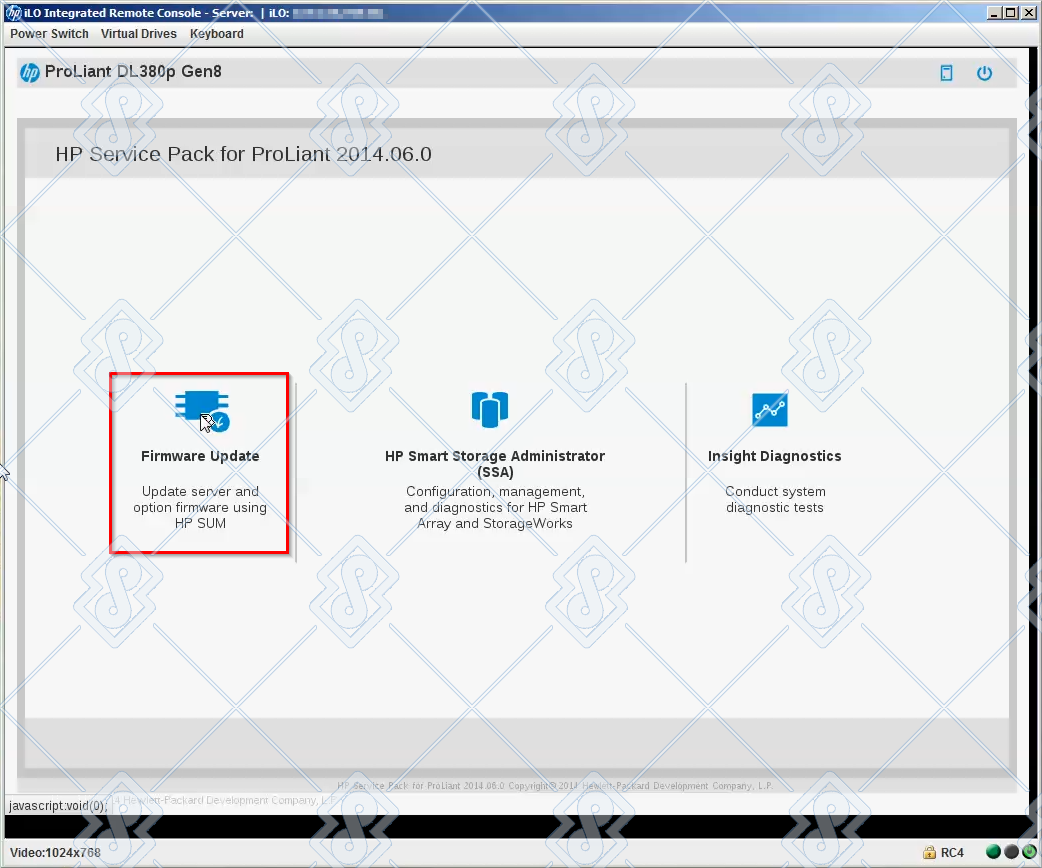Viewport: 1042px width, 868px height.
Task: Maximize the iLO Remote Console window
Action: pyautogui.click(x=1011, y=13)
